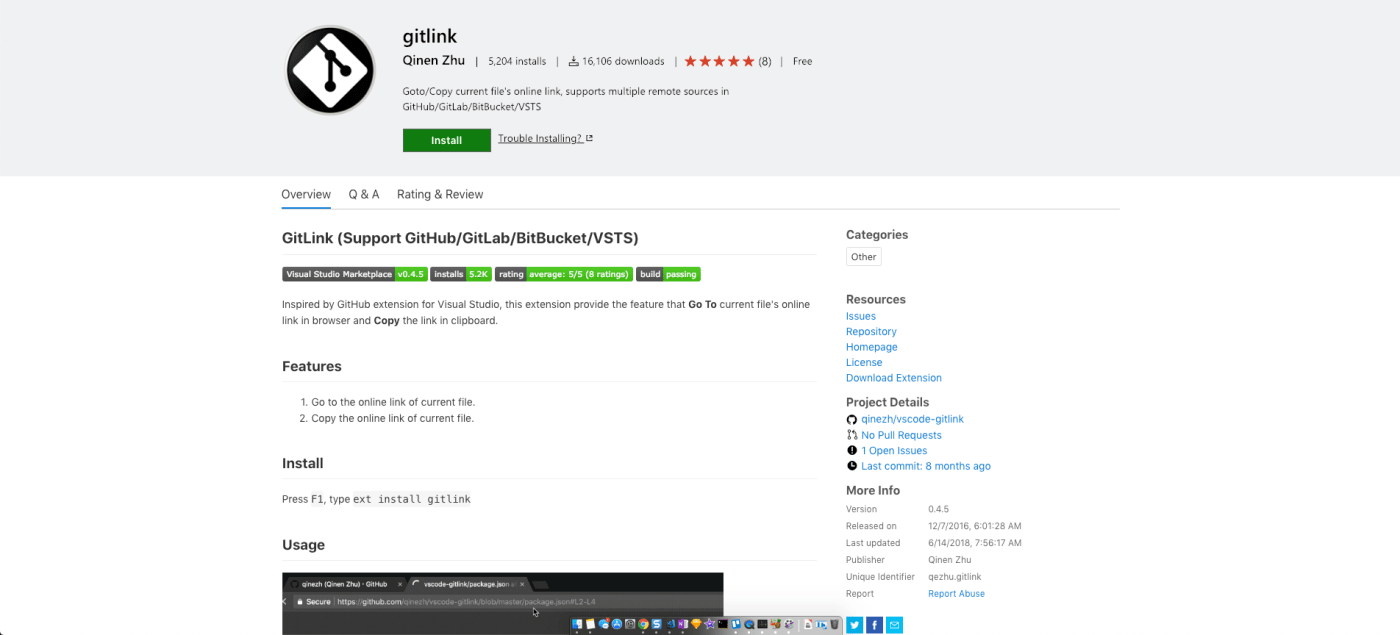1400x635 pixels.
Task: Switch to the Overview tab
Action: (306, 194)
